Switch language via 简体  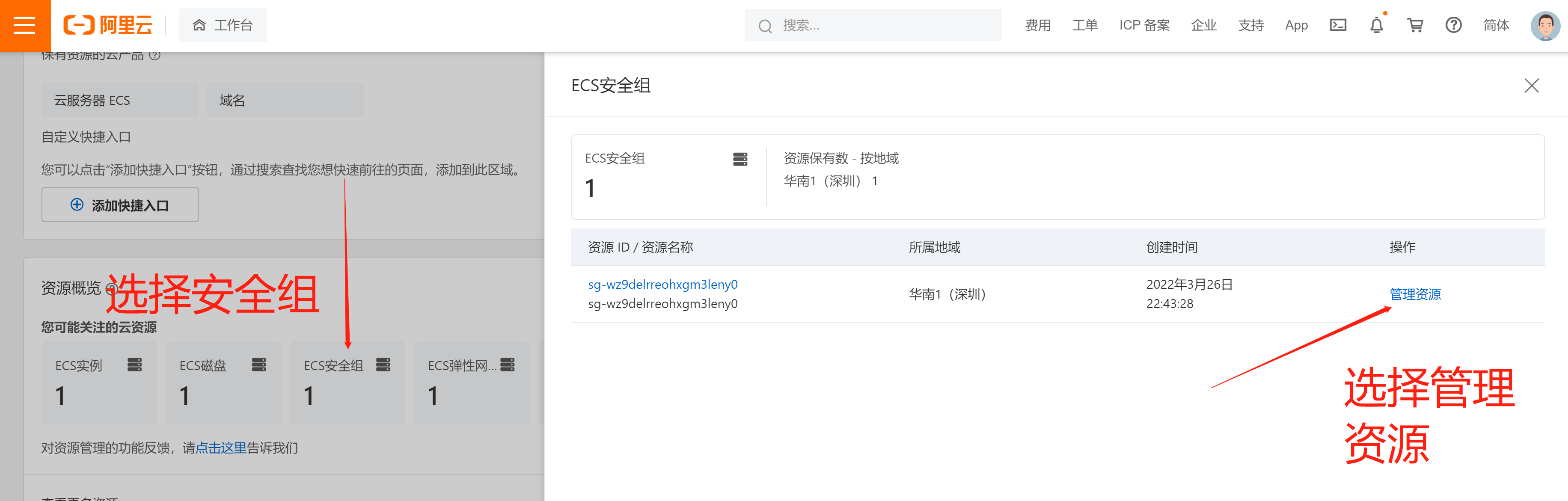pos(1496,25)
